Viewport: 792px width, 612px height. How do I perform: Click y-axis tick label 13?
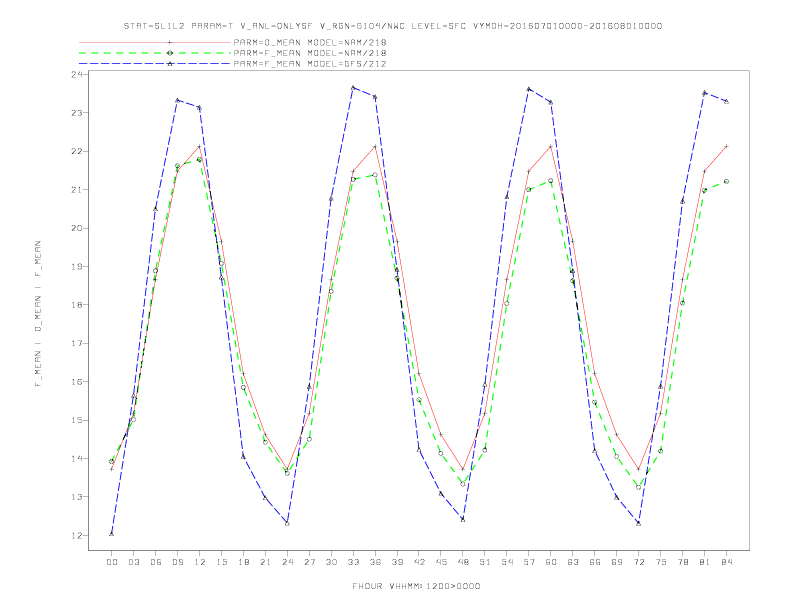tap(76, 496)
